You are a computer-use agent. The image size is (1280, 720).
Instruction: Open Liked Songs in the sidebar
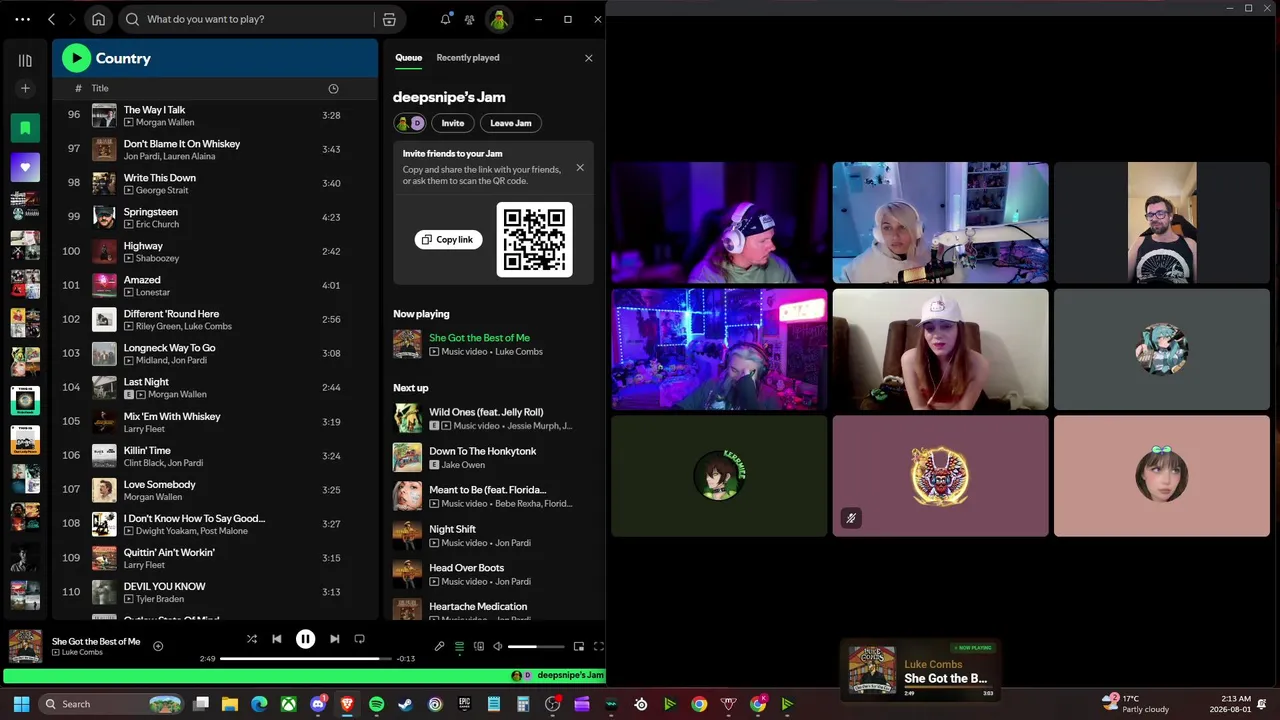(x=25, y=167)
